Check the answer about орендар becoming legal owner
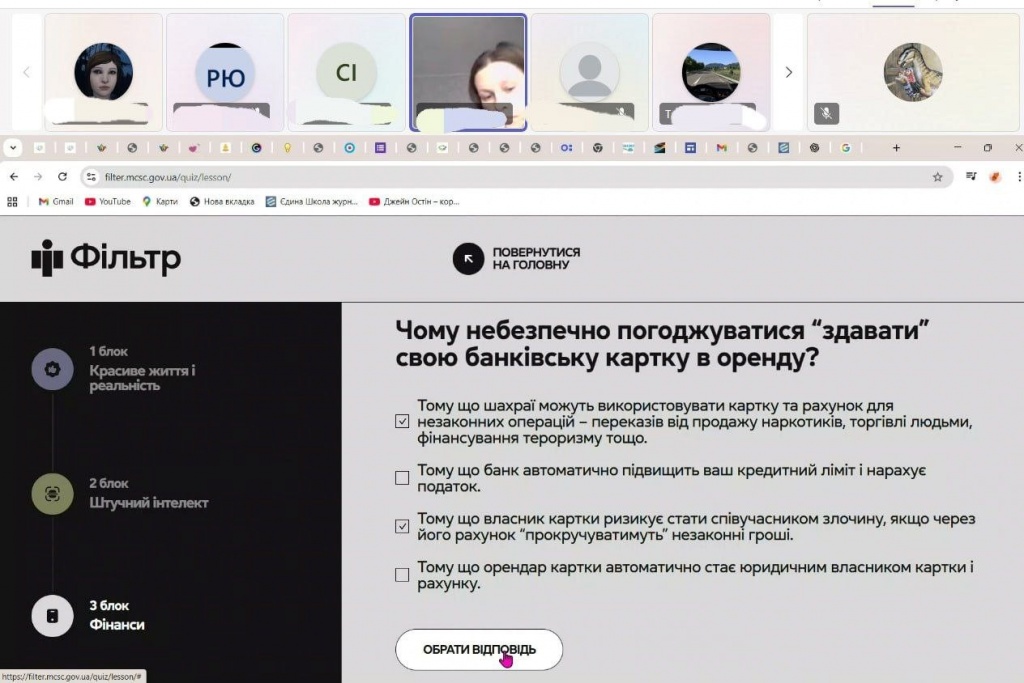Image resolution: width=1024 pixels, height=683 pixels. [x=402, y=575]
